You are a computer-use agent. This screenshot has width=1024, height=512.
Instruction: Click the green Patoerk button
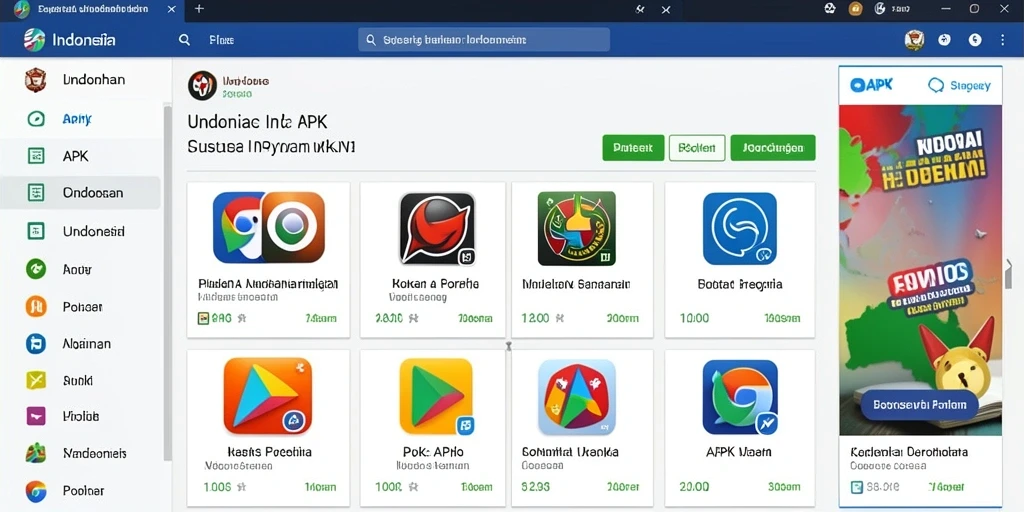633,148
